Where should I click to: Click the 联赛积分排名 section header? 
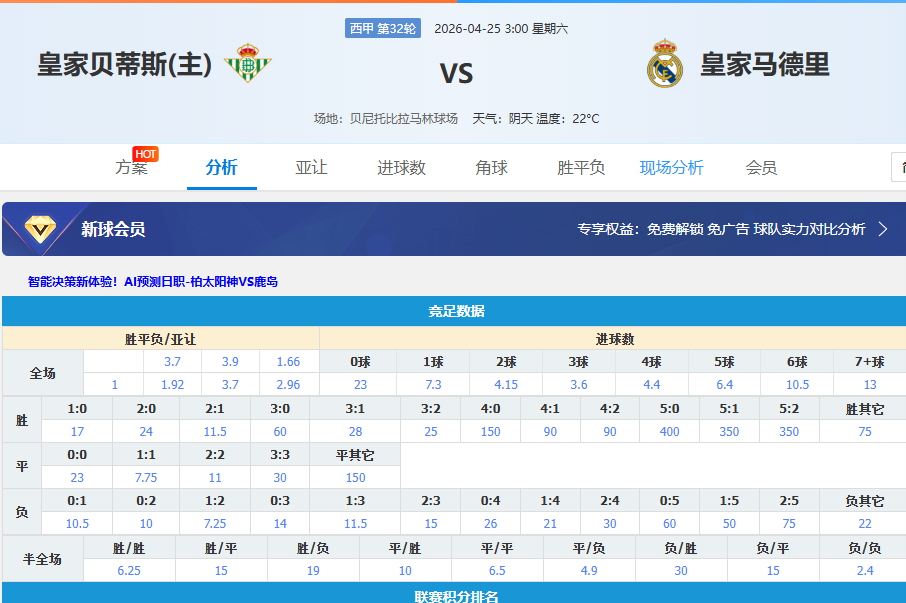point(456,596)
